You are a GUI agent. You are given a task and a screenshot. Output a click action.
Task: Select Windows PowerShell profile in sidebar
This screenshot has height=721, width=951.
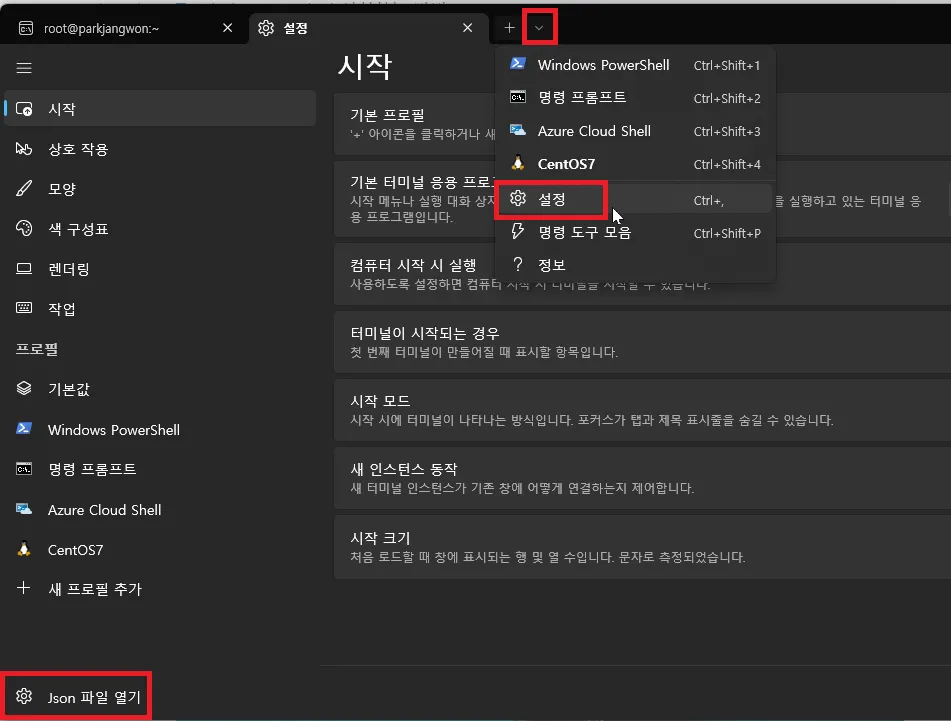[160, 429]
